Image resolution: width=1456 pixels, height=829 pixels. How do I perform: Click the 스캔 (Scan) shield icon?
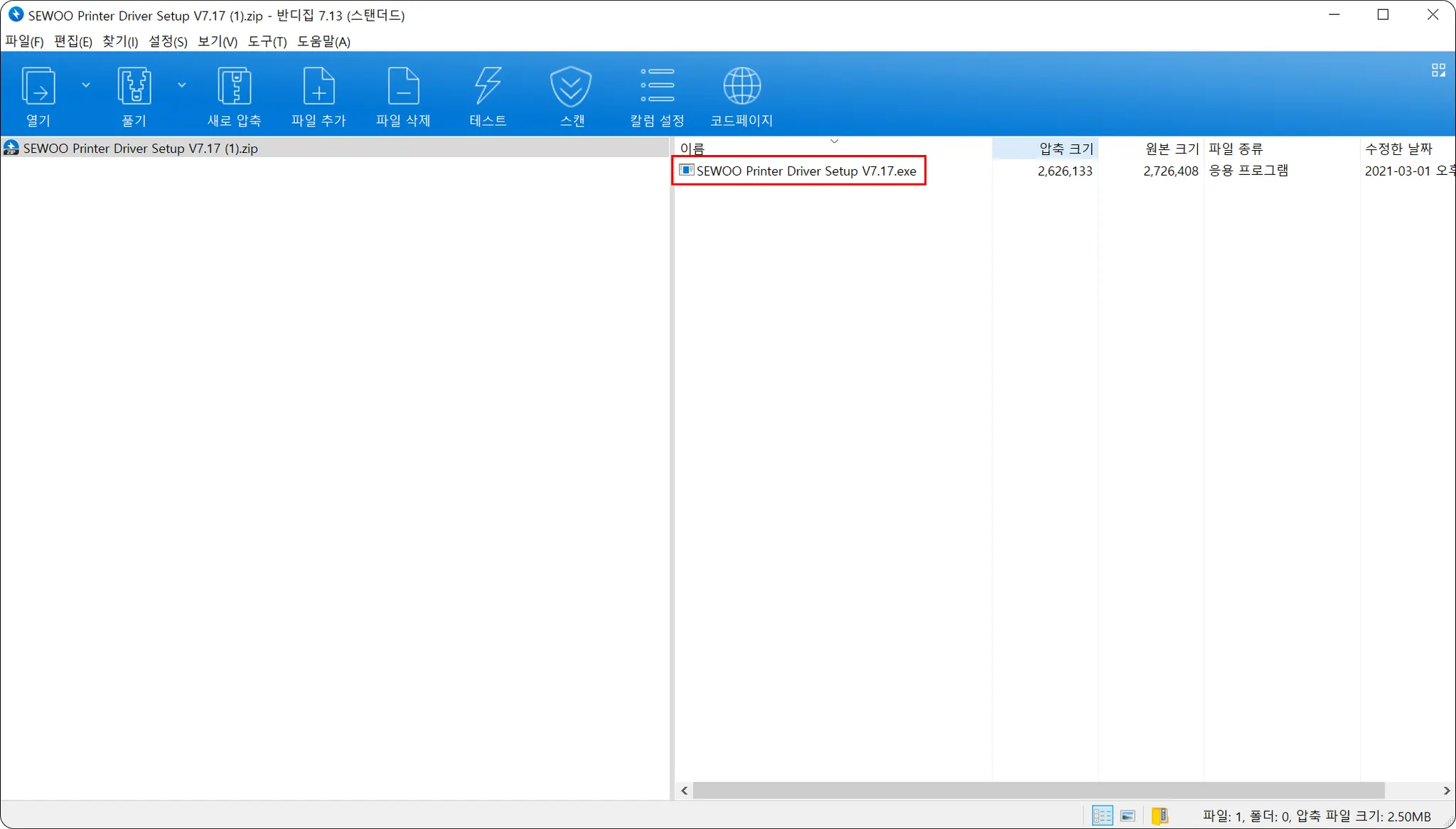(x=572, y=87)
